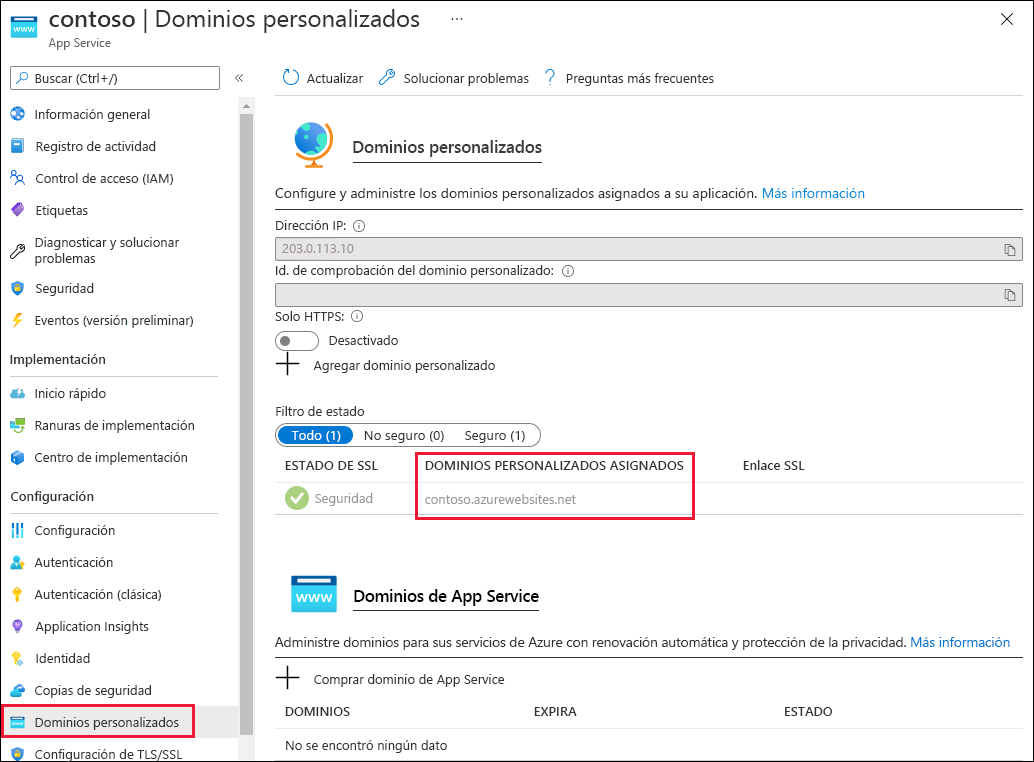Click the Buscar search field
The height and width of the screenshot is (762, 1034).
114,77
